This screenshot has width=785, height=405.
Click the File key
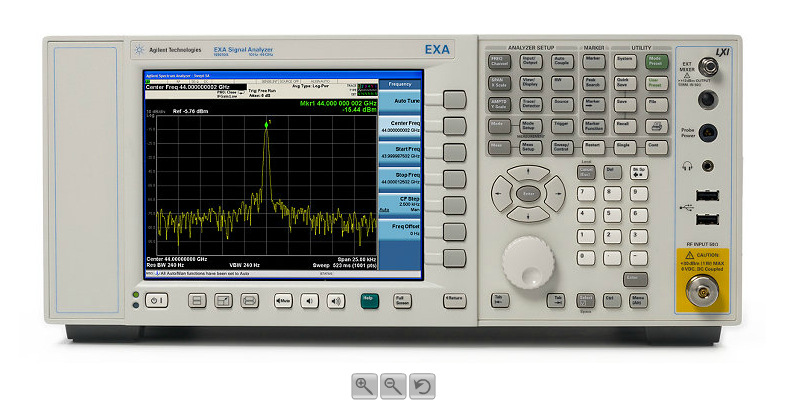click(656, 104)
